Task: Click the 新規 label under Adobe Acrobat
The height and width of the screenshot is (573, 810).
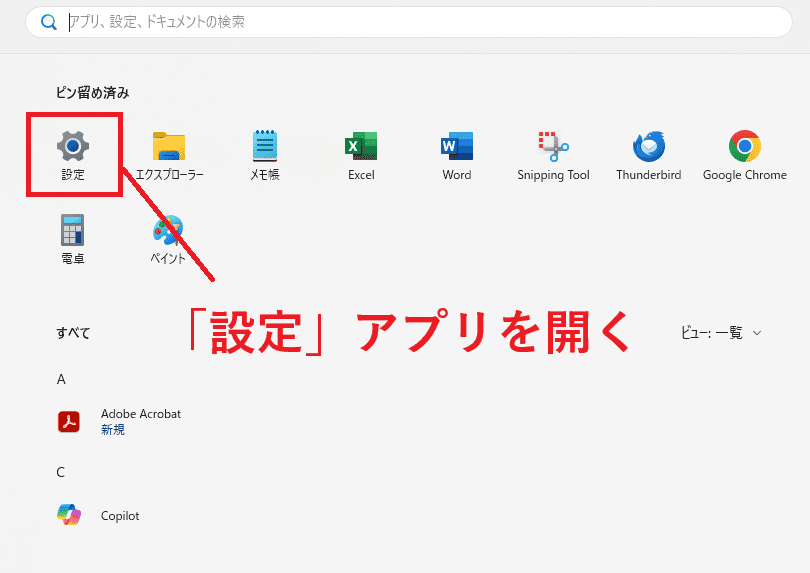Action: [x=113, y=430]
